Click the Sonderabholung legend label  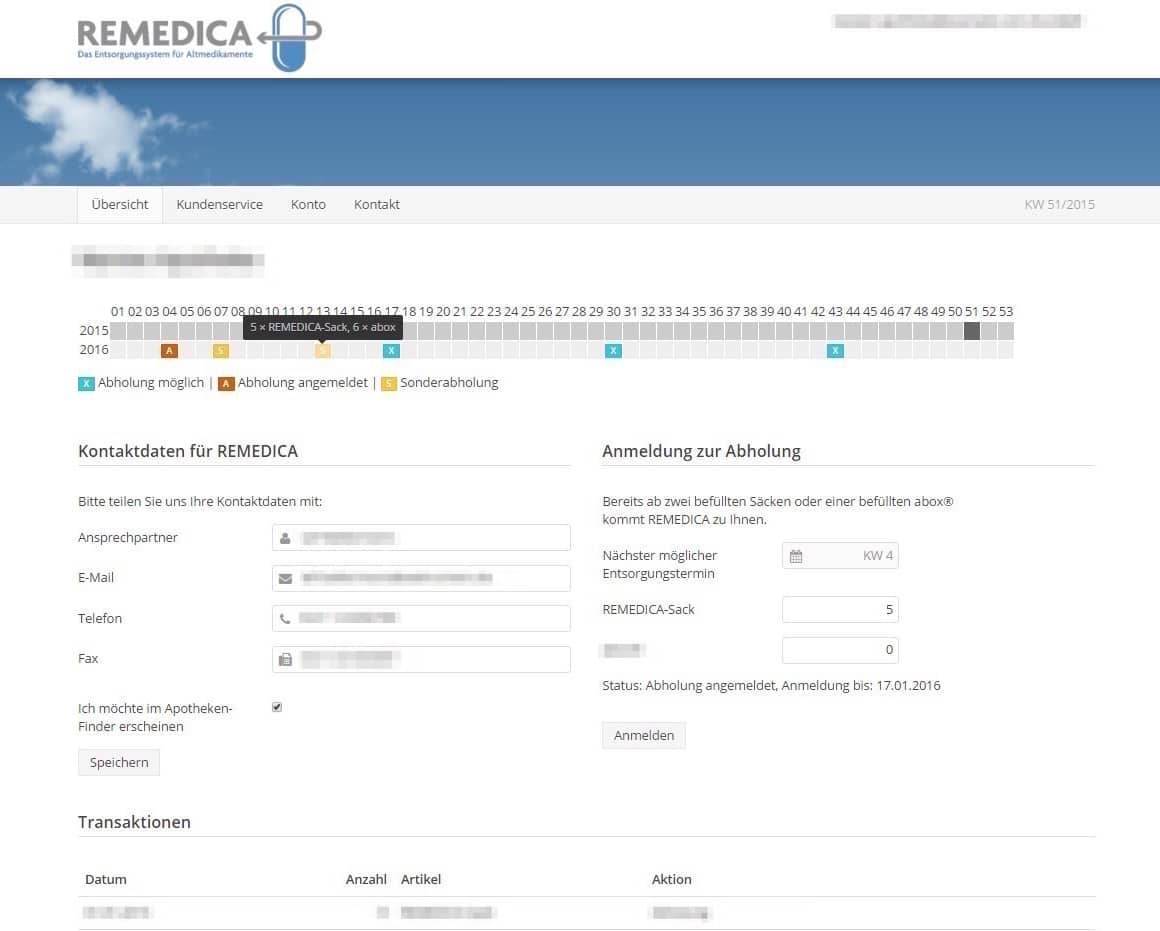tap(449, 383)
